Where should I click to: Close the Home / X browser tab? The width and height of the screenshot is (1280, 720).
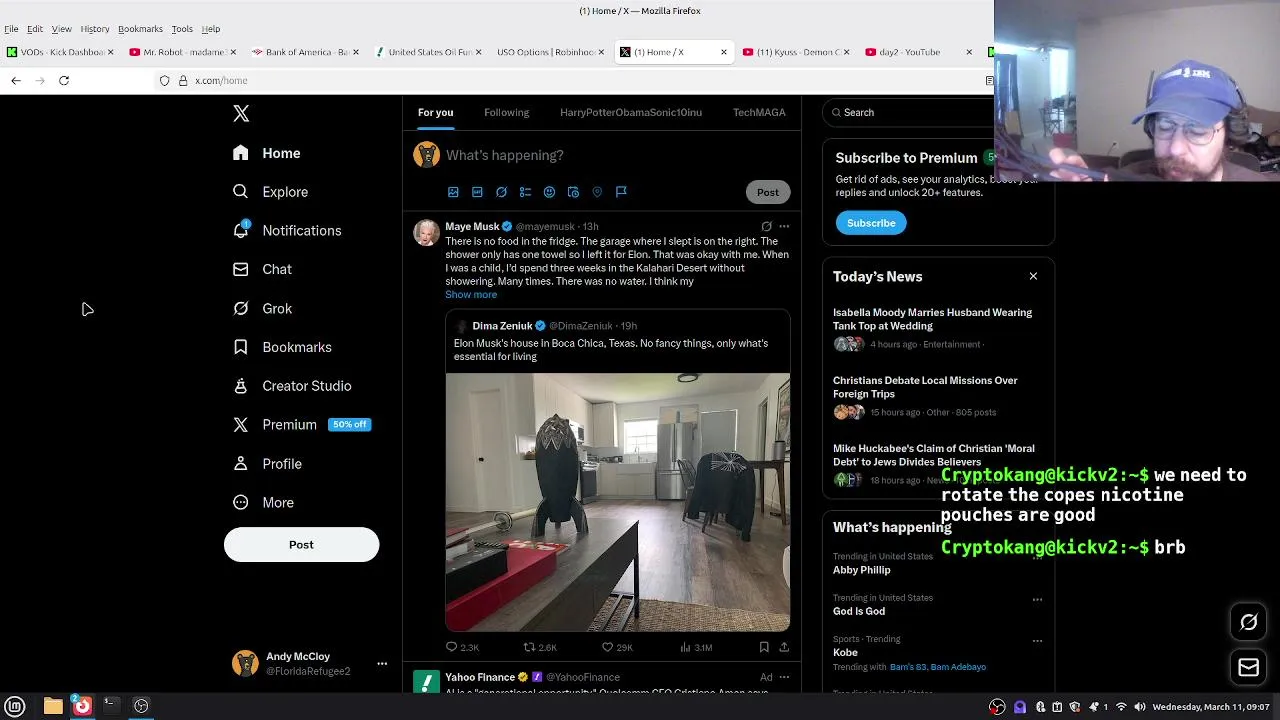click(x=724, y=52)
